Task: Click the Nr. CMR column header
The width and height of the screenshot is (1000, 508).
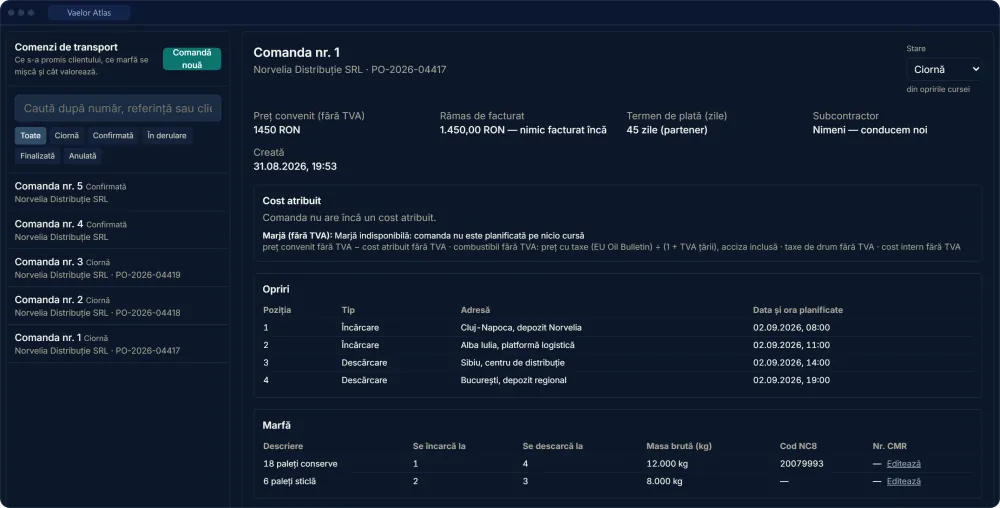Action: point(890,446)
